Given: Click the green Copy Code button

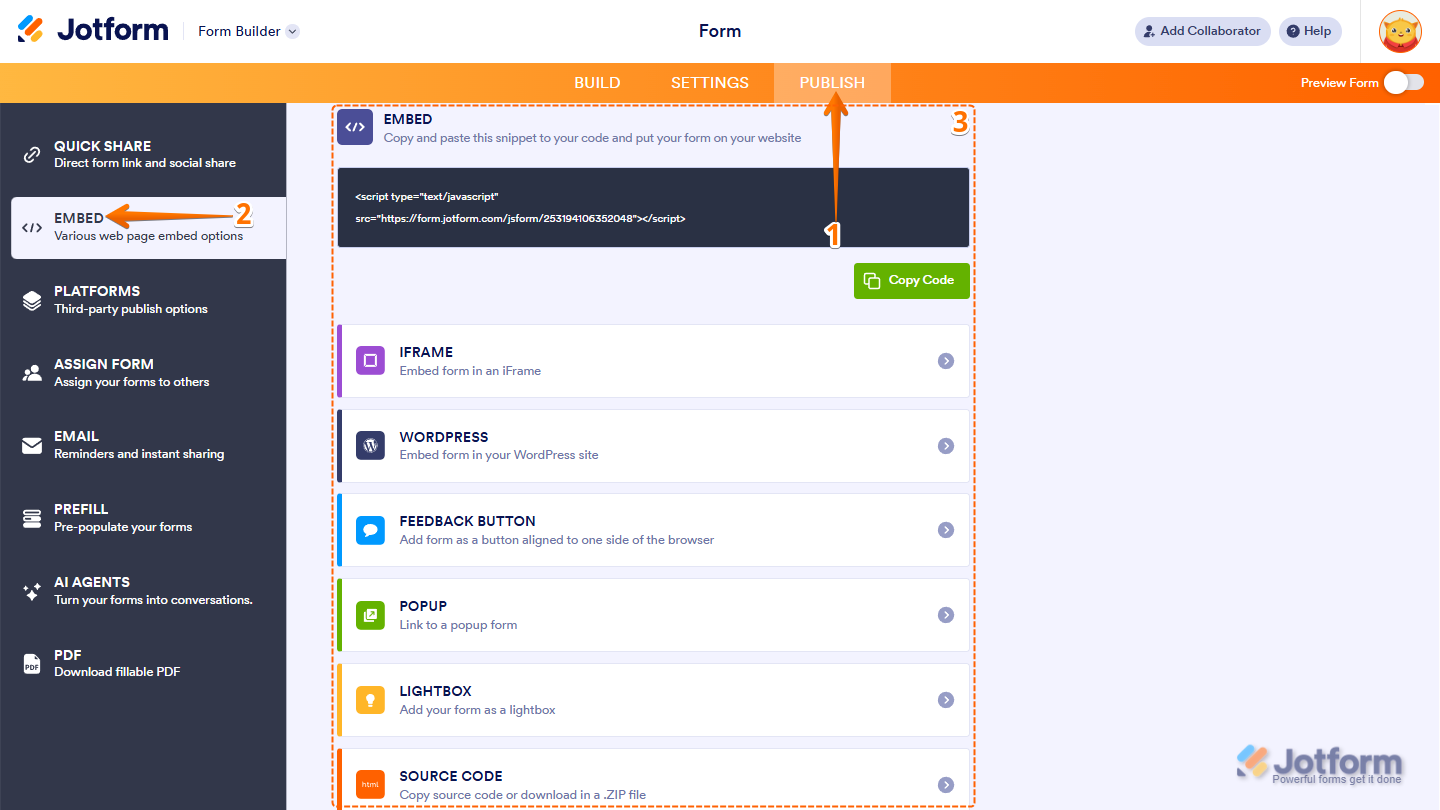Looking at the screenshot, I should (x=911, y=281).
